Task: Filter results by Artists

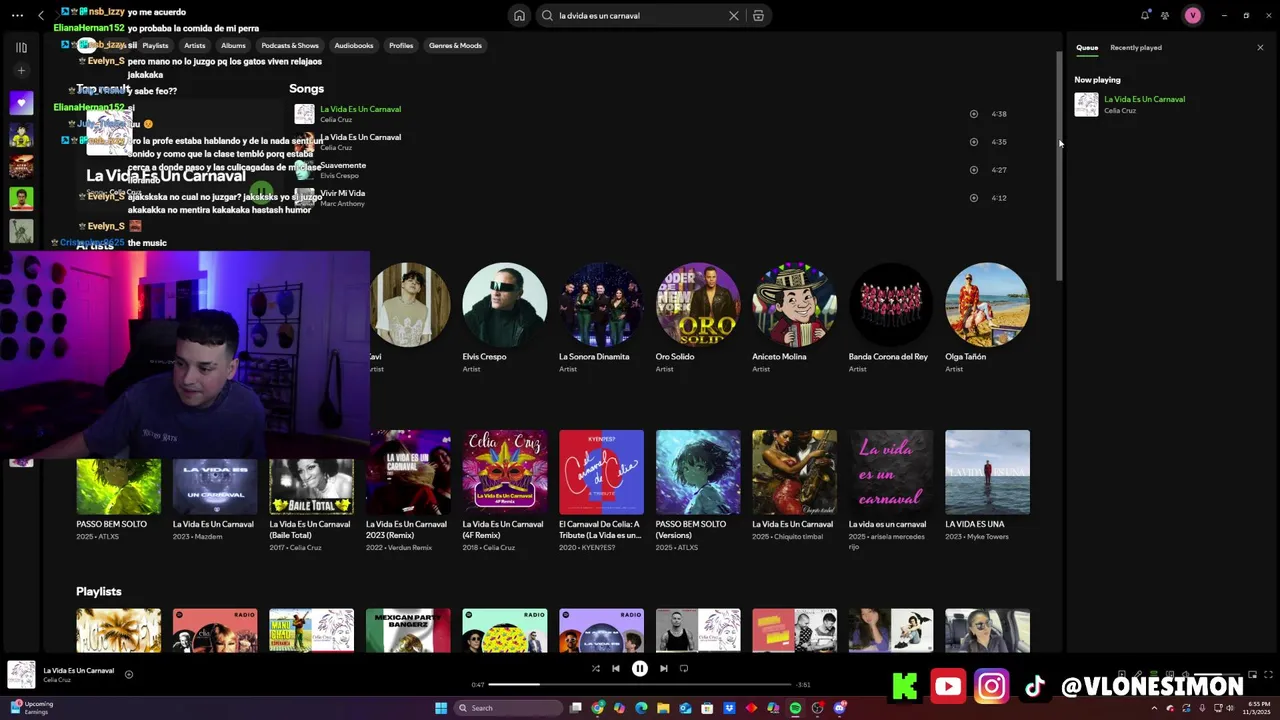Action: [195, 46]
